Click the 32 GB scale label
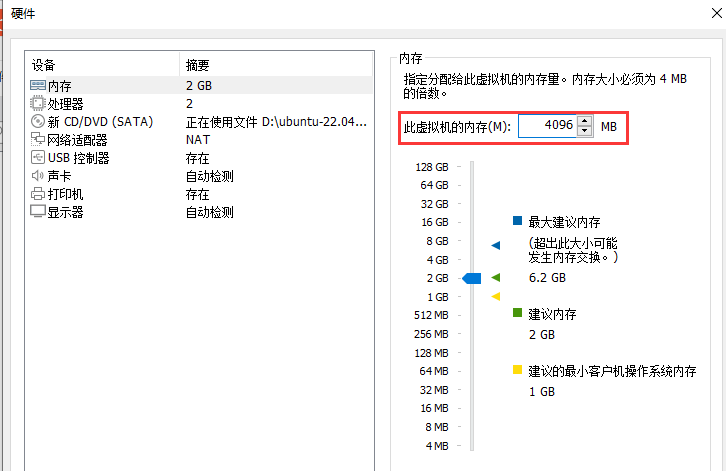The height and width of the screenshot is (471, 726). coord(434,204)
